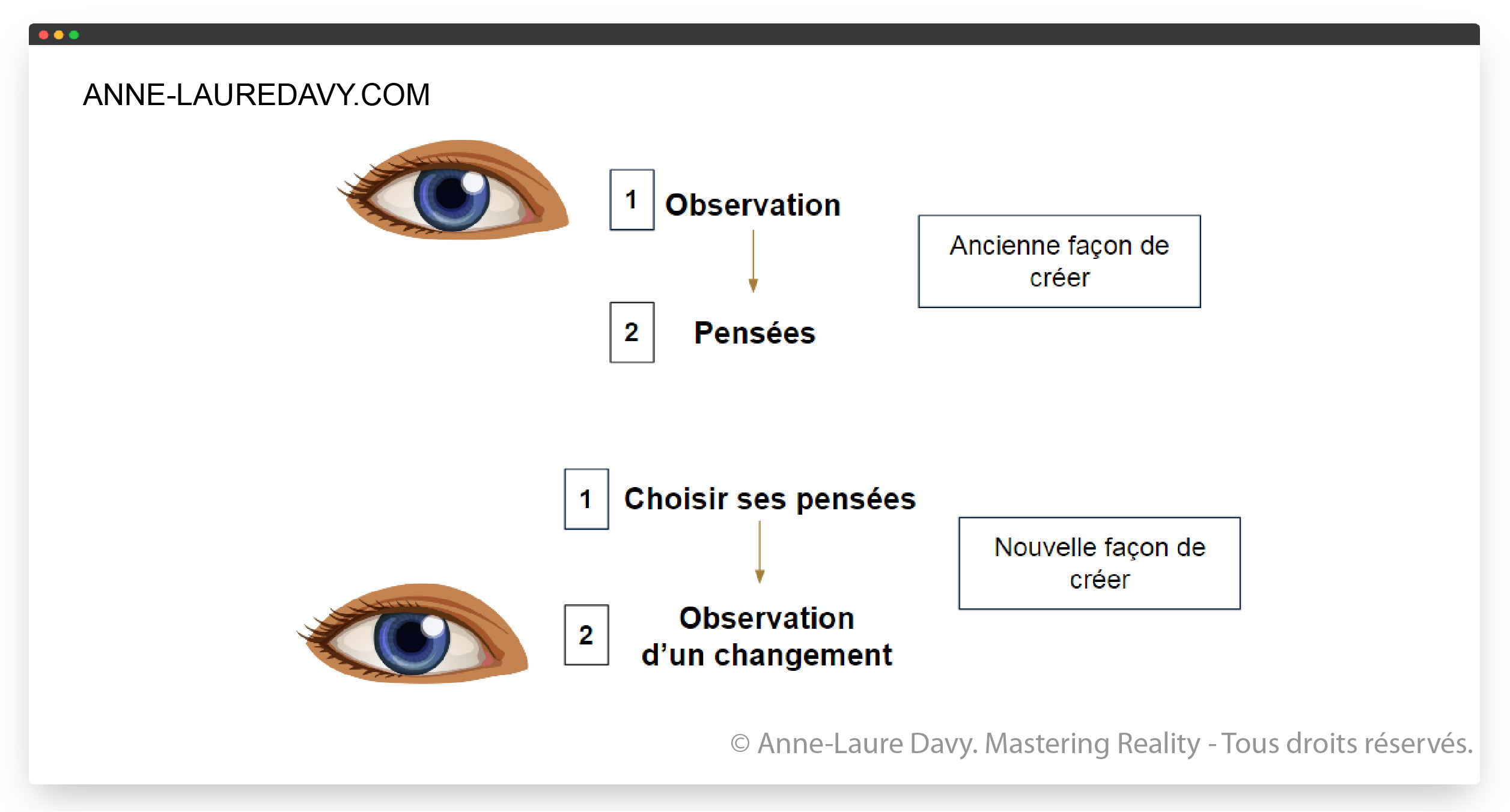
Task: Select the eye illustration near 'Observation d'un changement'
Action: point(413,635)
